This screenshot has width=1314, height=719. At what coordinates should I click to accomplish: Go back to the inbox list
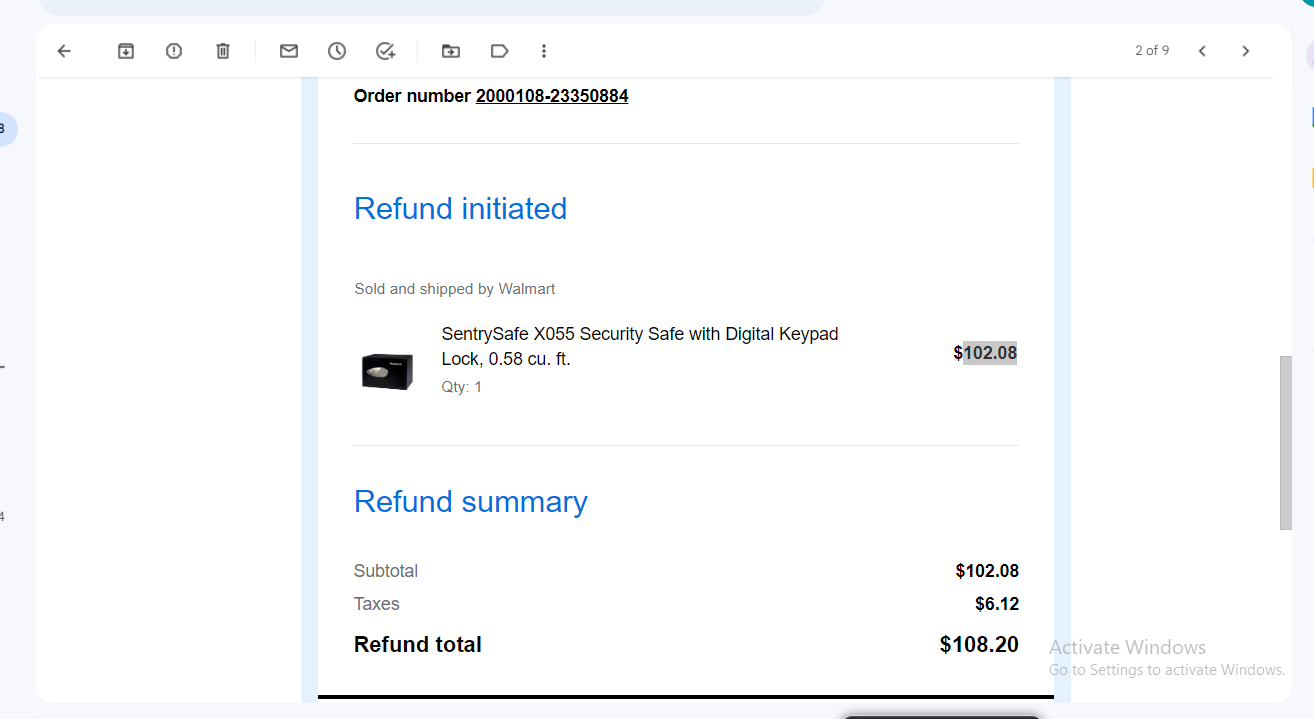tap(64, 51)
